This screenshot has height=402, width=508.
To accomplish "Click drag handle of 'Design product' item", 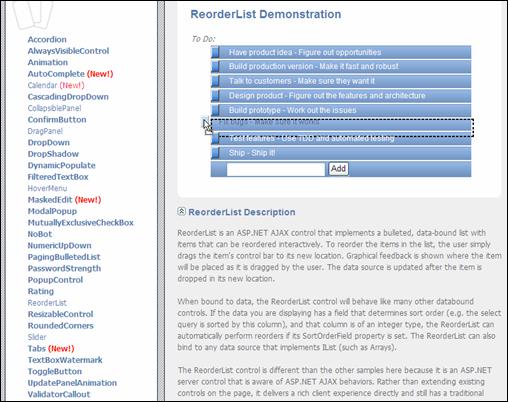I will tap(215, 96).
